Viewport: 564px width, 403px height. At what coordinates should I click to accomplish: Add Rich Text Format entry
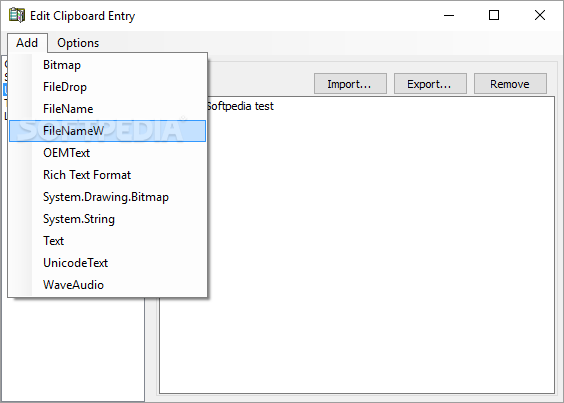(107, 175)
